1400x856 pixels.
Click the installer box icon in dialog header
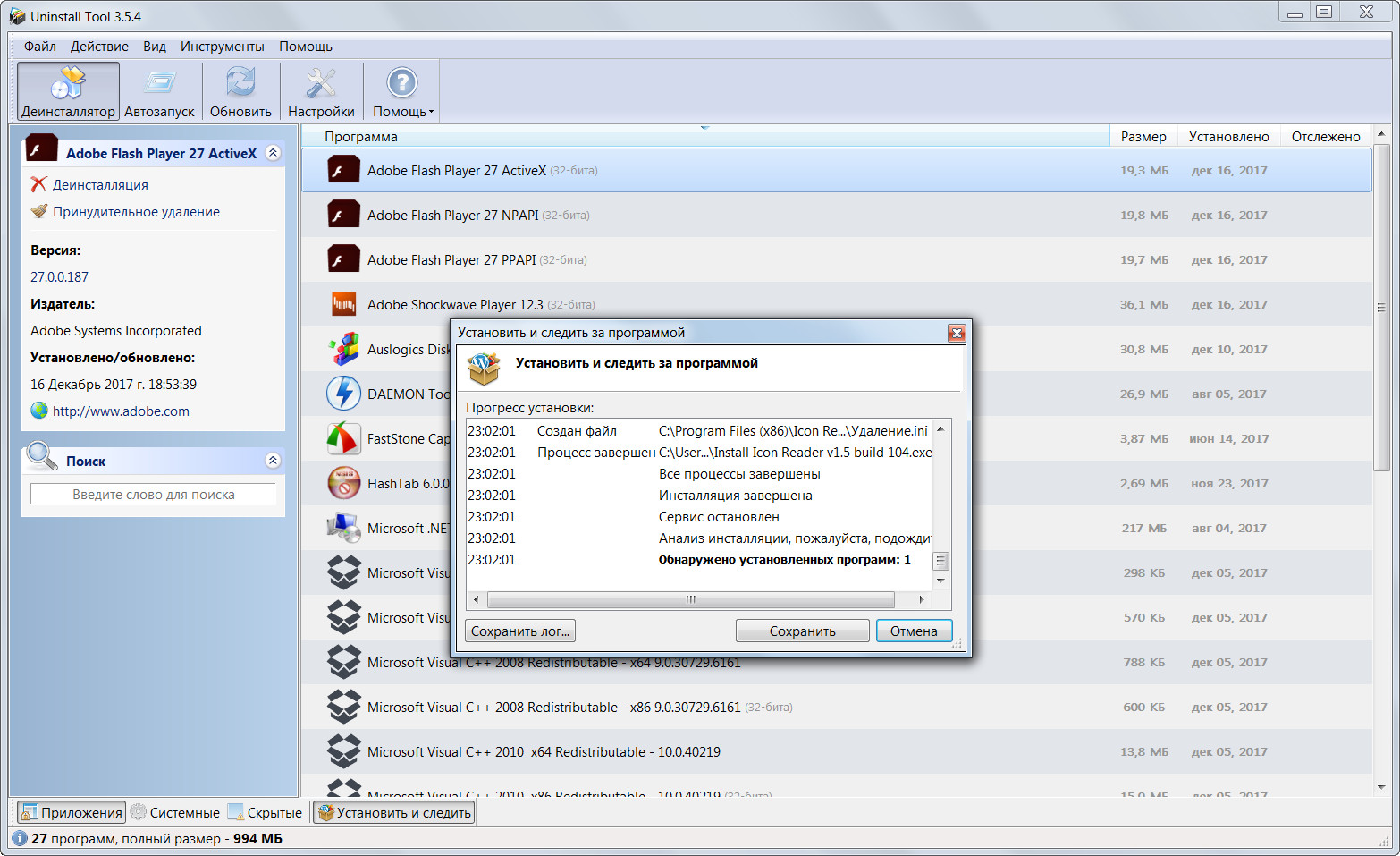click(484, 368)
